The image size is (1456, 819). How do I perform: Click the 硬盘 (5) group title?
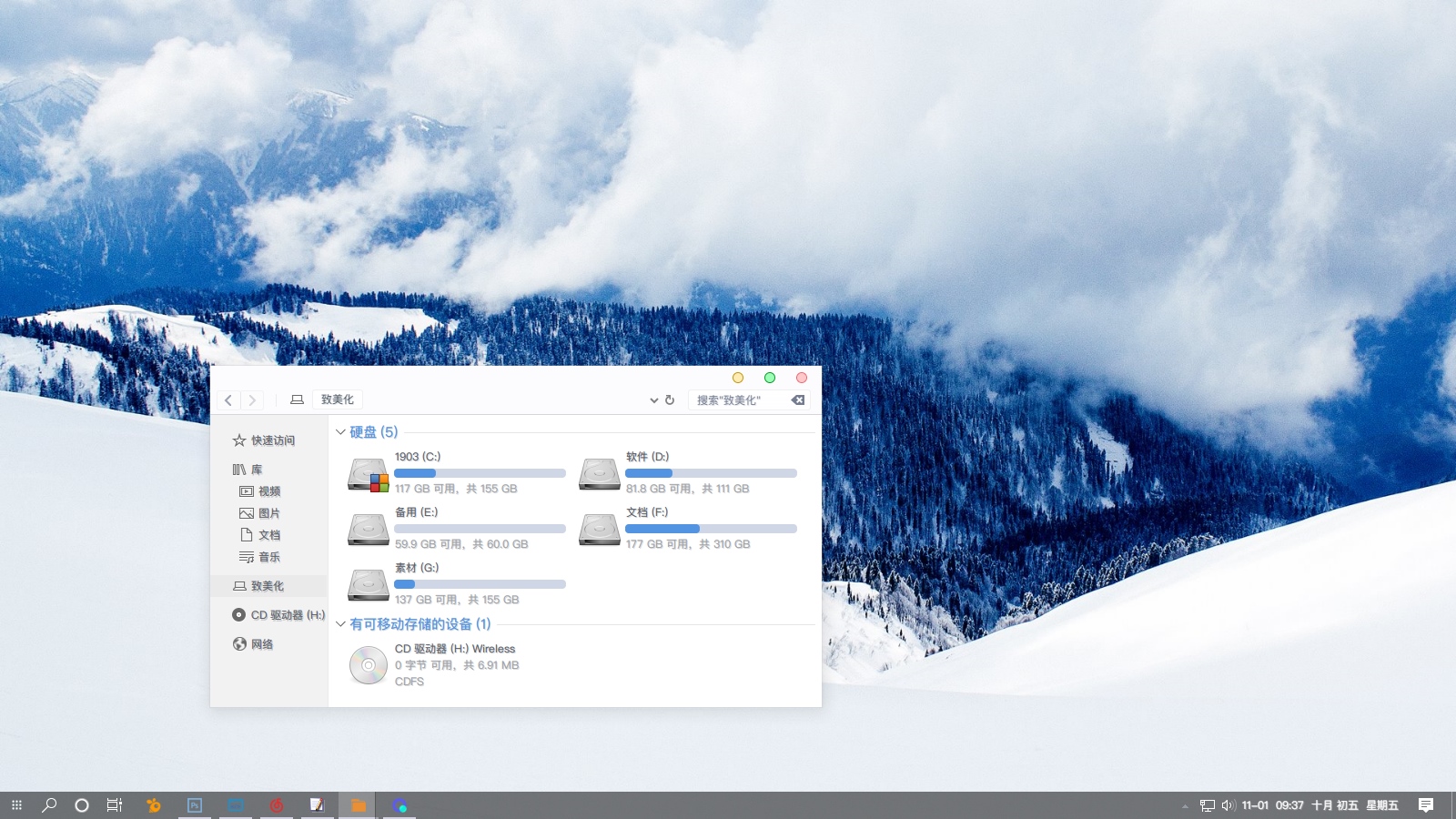click(x=374, y=432)
